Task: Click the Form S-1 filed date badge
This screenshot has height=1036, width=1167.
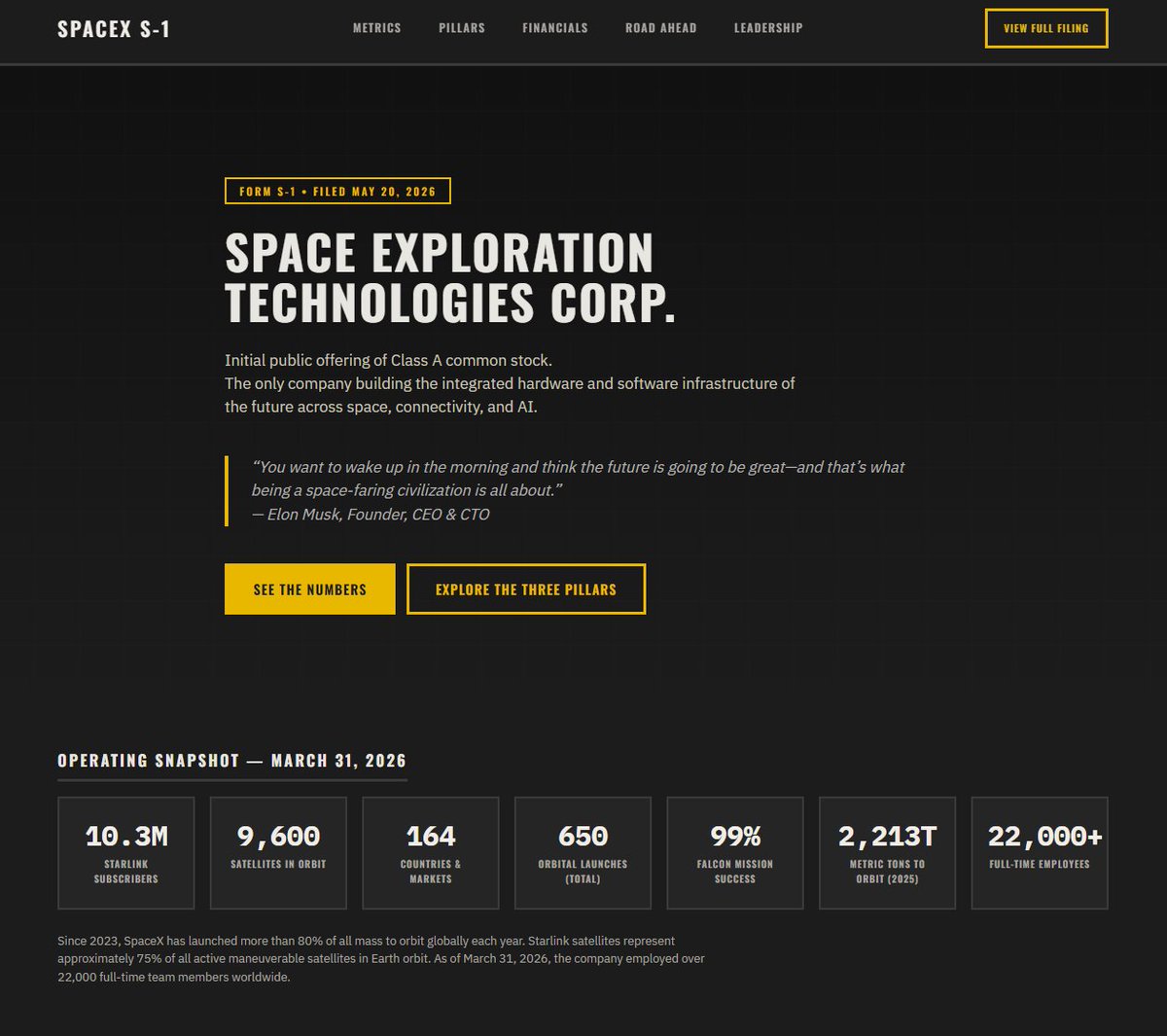Action: 337,191
